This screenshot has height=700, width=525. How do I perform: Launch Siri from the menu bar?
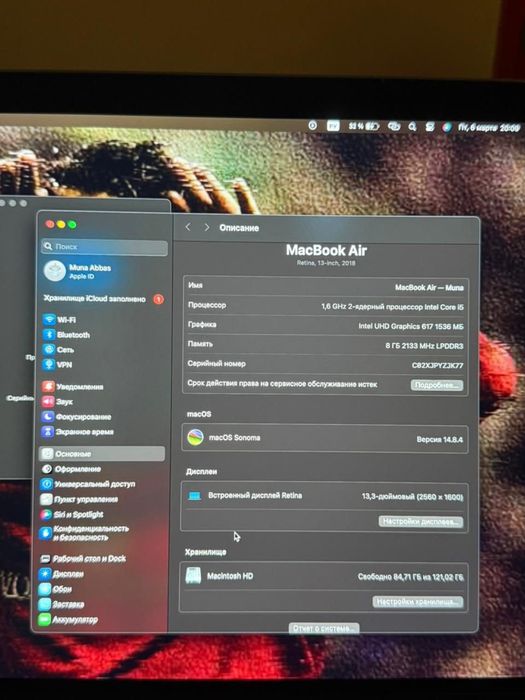click(446, 127)
